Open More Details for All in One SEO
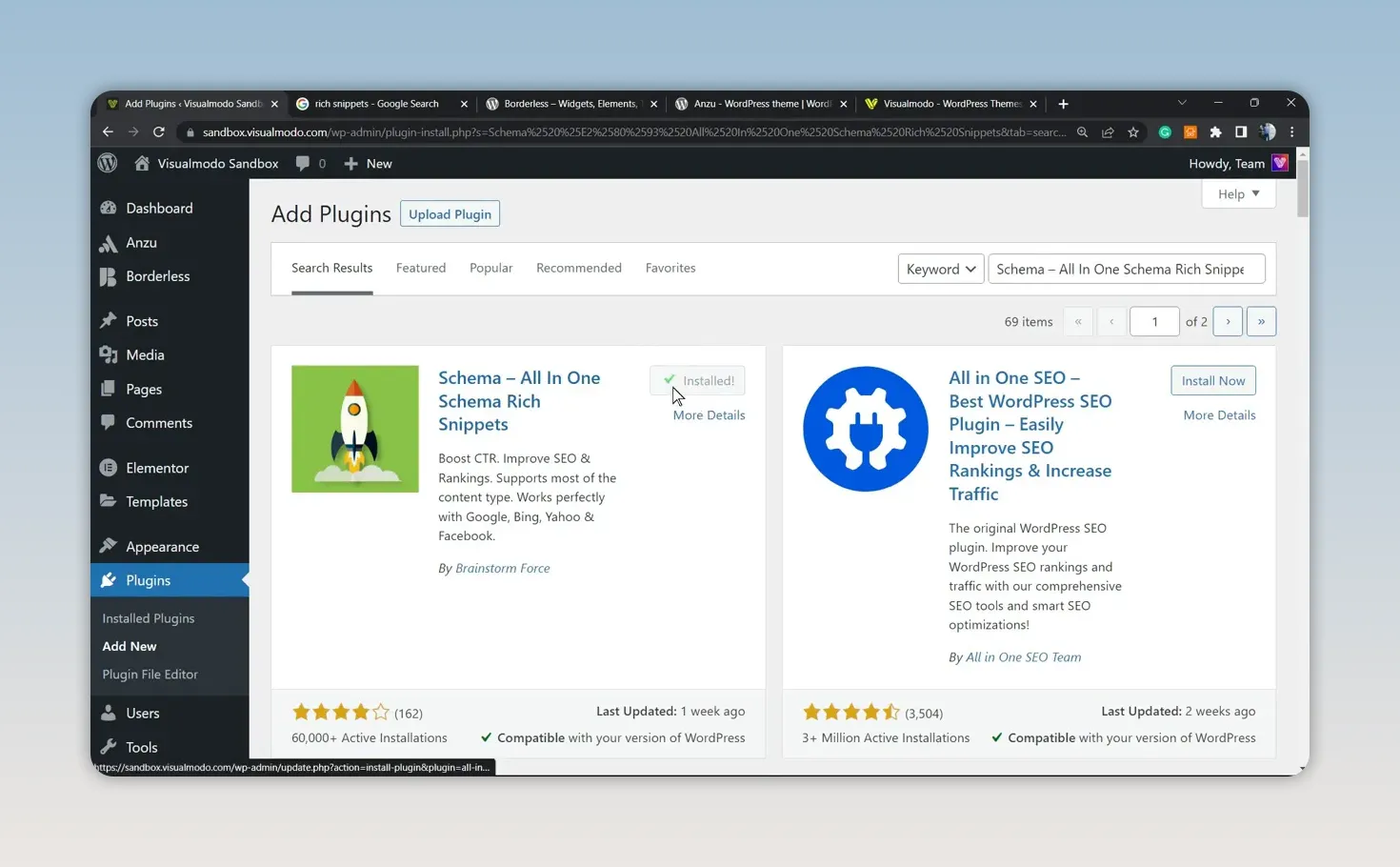This screenshot has height=867, width=1400. coord(1219,414)
